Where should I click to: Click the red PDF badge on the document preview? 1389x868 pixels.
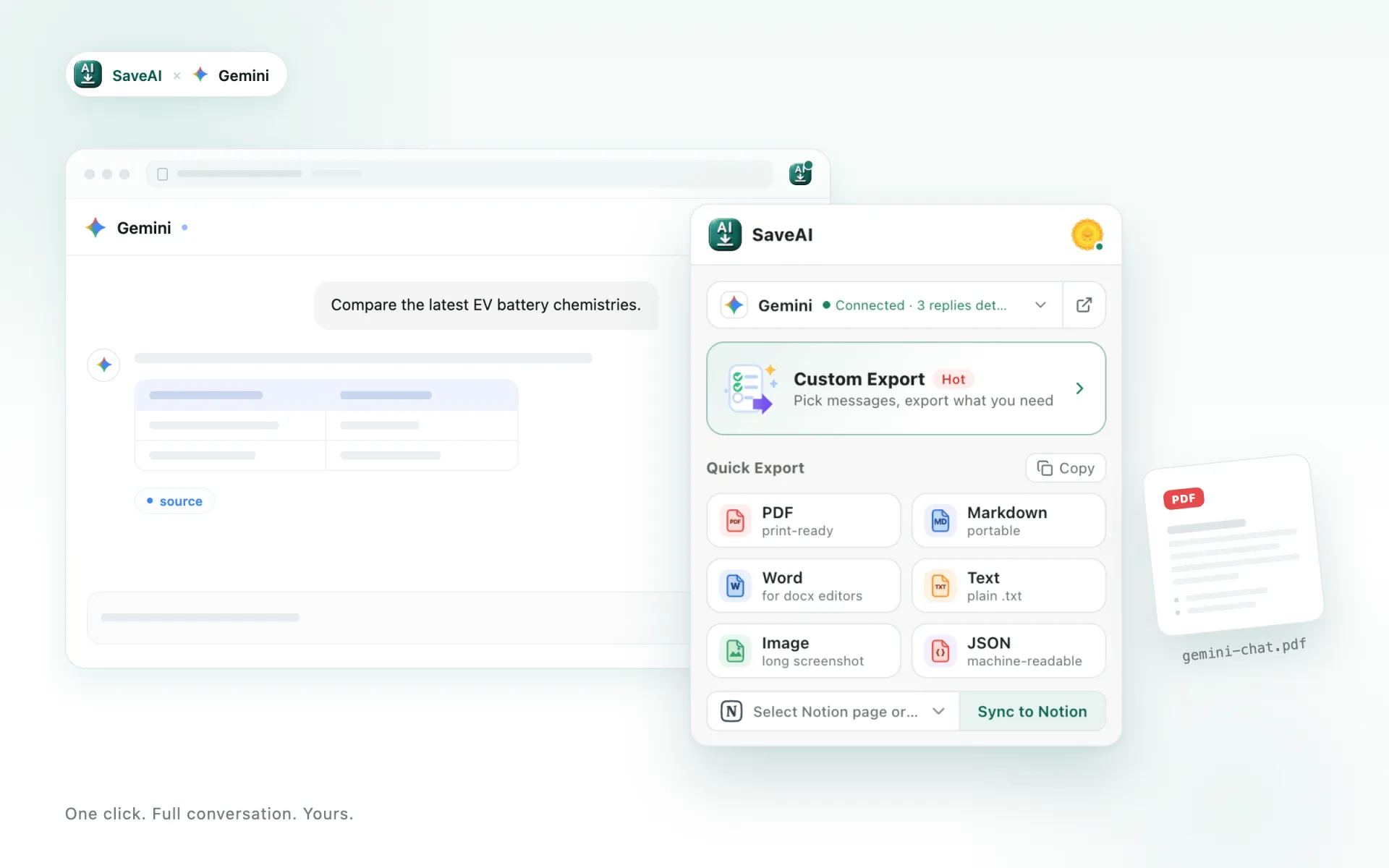(1184, 498)
